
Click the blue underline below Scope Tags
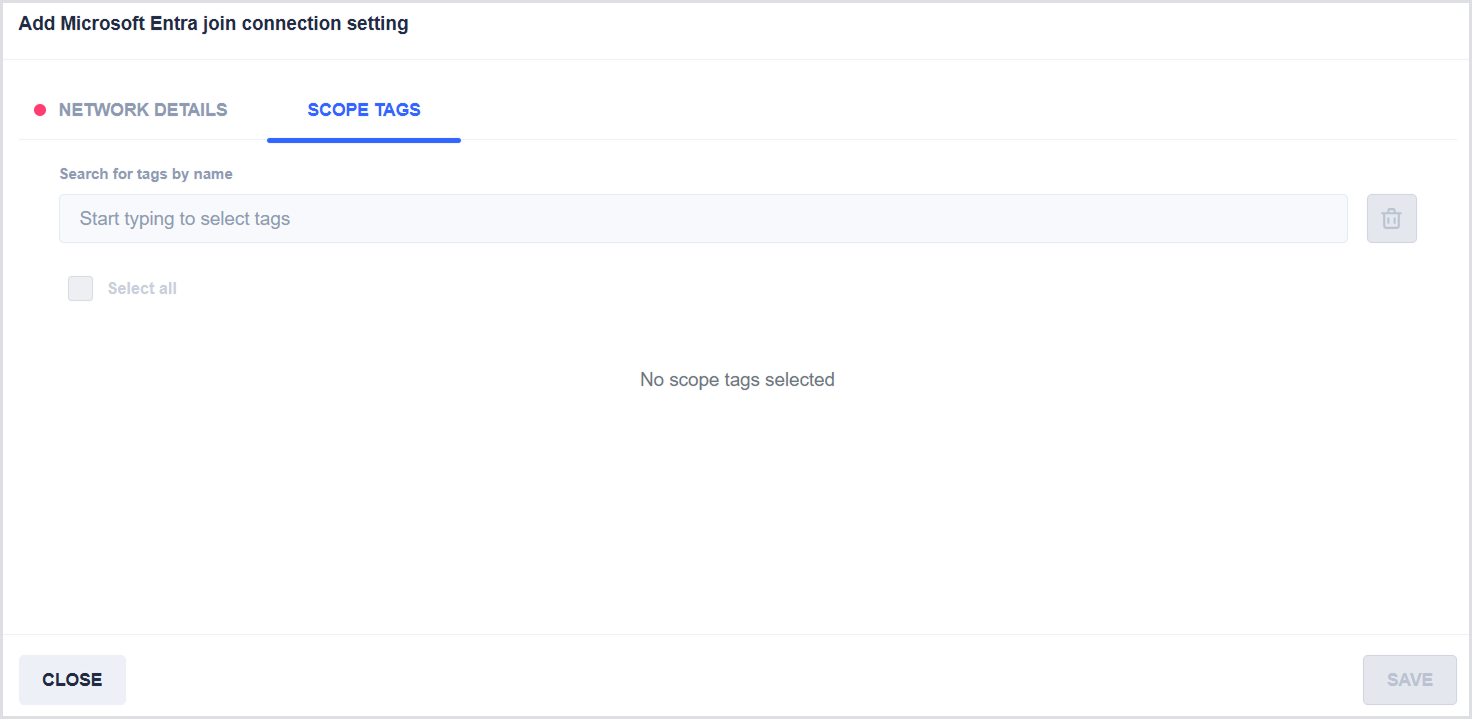click(363, 140)
